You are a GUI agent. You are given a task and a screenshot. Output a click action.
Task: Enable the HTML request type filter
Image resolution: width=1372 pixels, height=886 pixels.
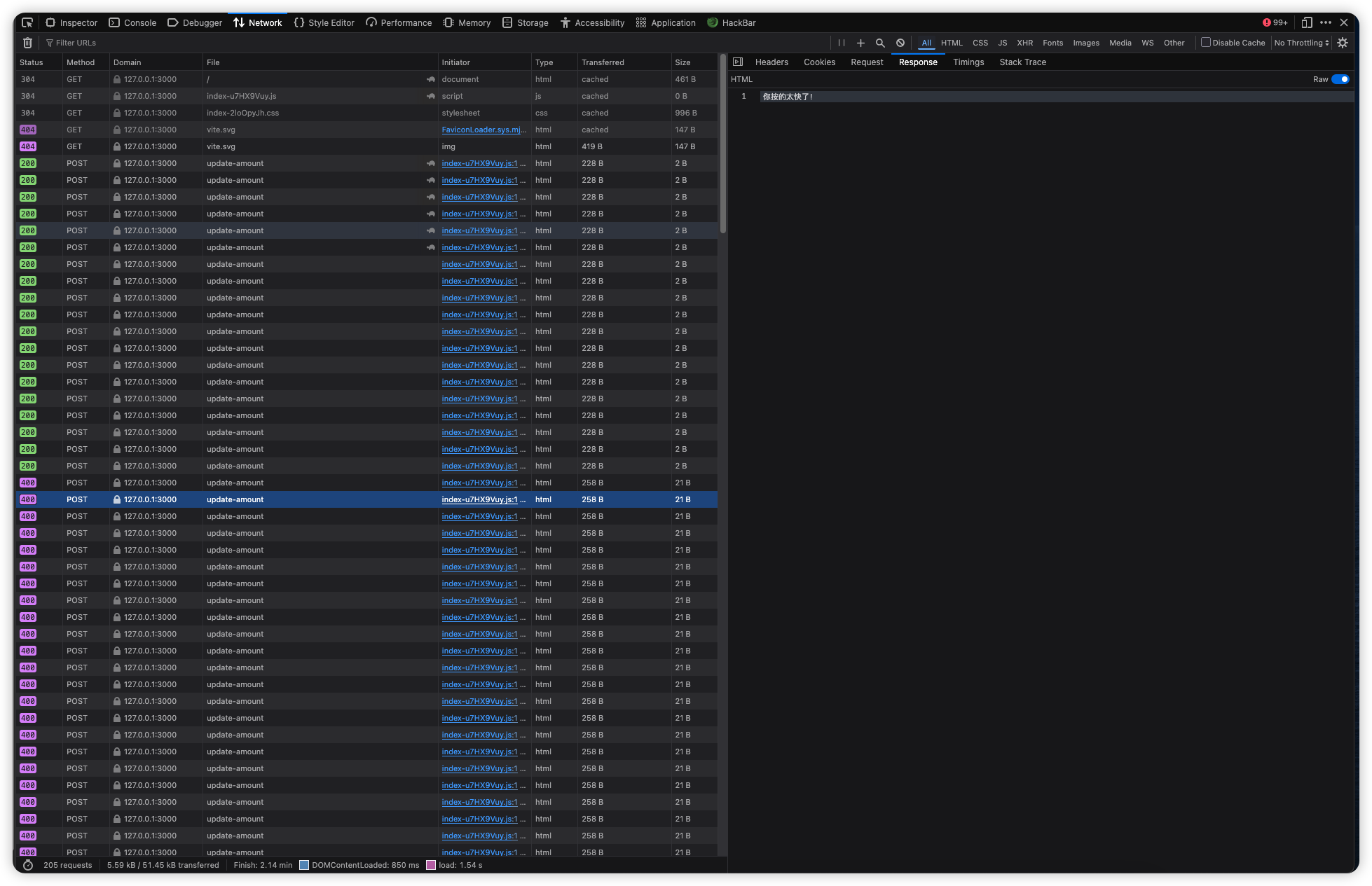[x=952, y=43]
